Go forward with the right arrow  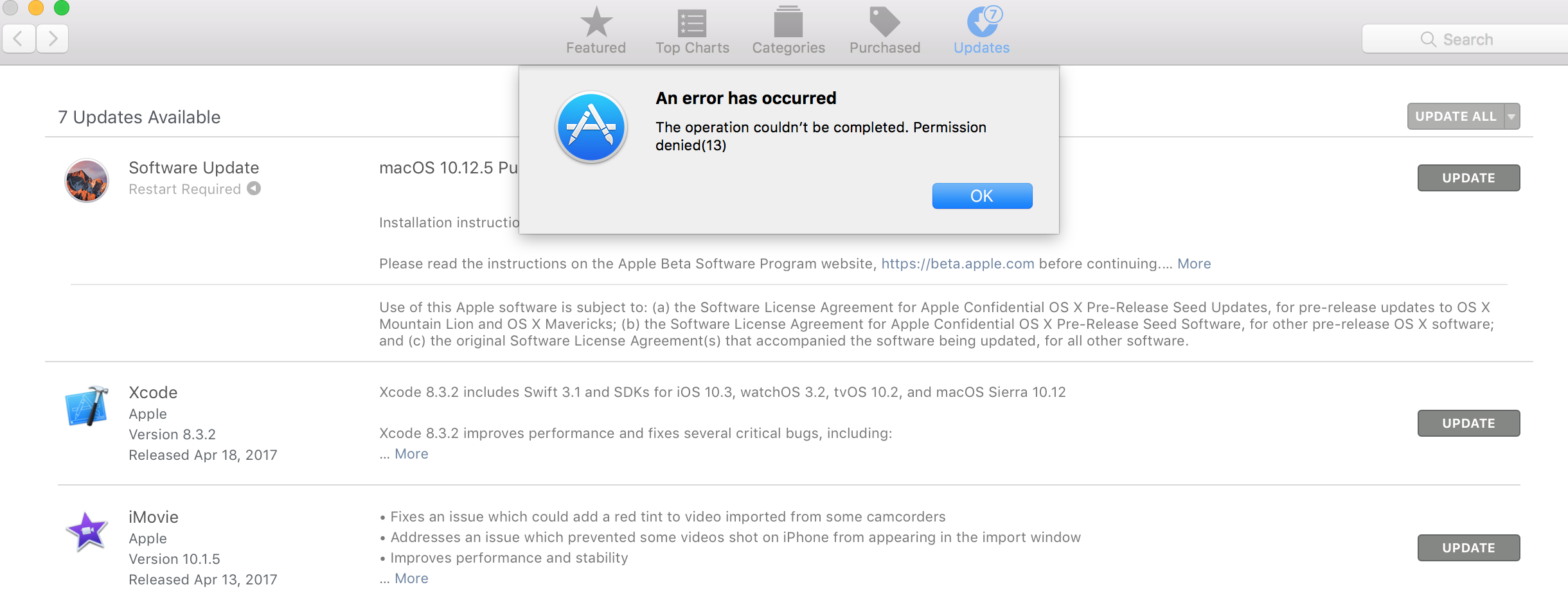click(x=53, y=39)
